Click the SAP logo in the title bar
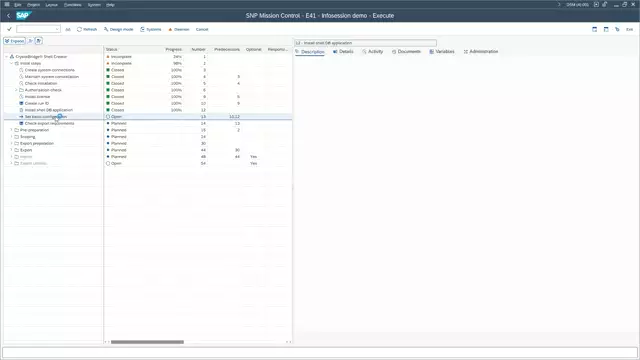Screen dimensions: 640x360 (24, 16)
